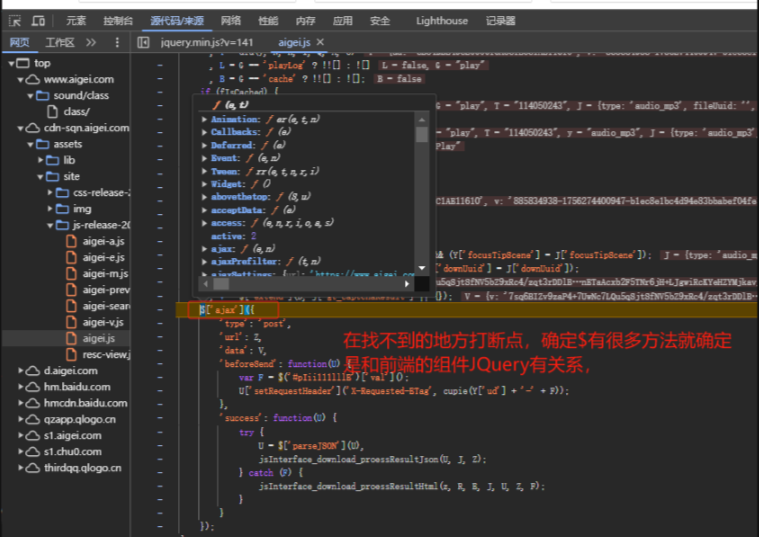
Task: Collapse the js-release folder
Action: pyautogui.click(x=50, y=225)
